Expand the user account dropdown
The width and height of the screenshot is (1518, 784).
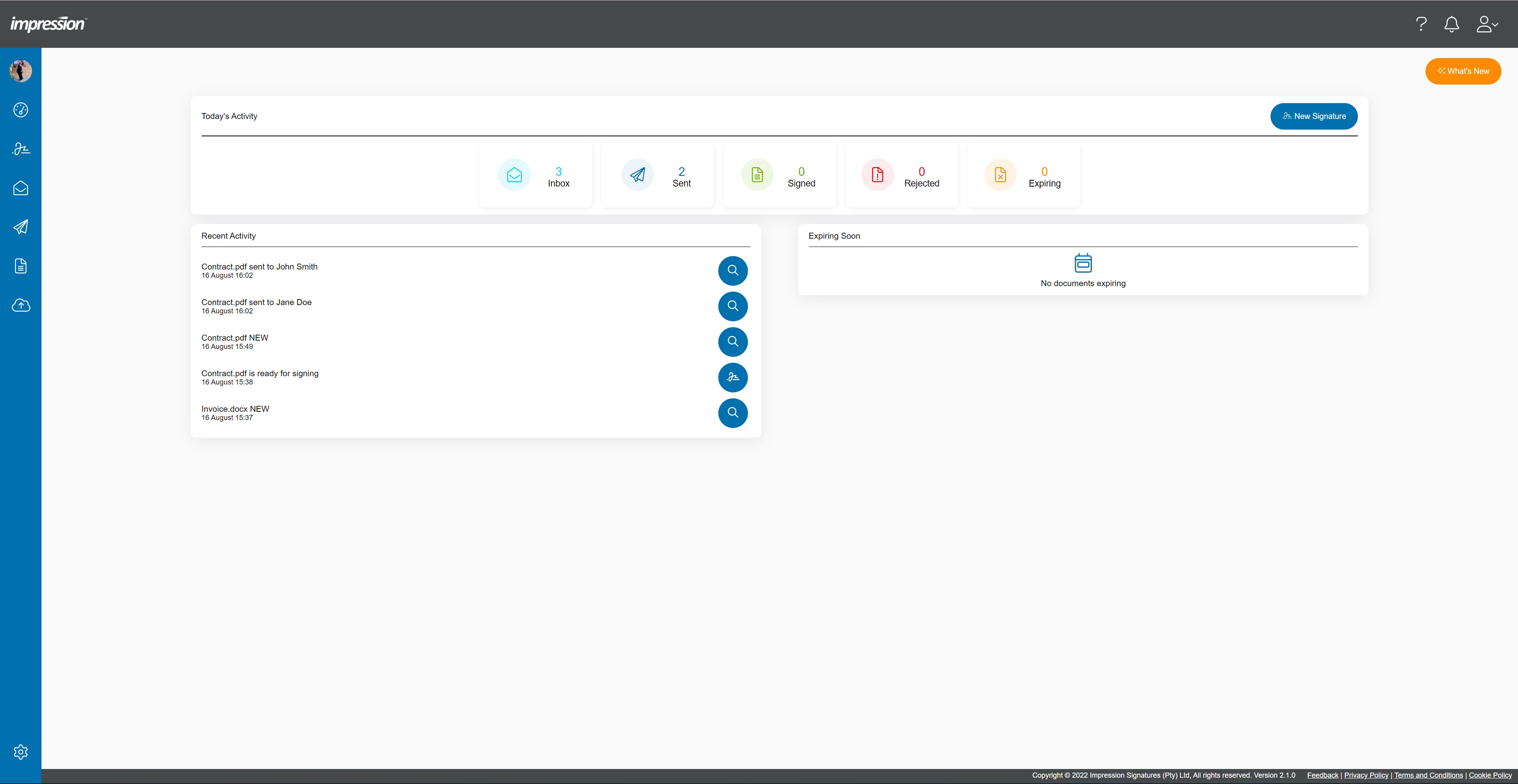[1486, 24]
